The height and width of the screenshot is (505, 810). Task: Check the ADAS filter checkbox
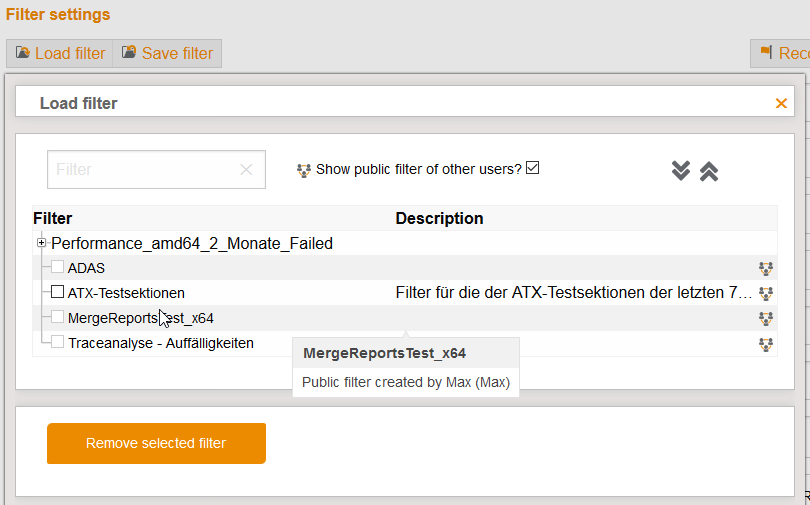(x=58, y=267)
